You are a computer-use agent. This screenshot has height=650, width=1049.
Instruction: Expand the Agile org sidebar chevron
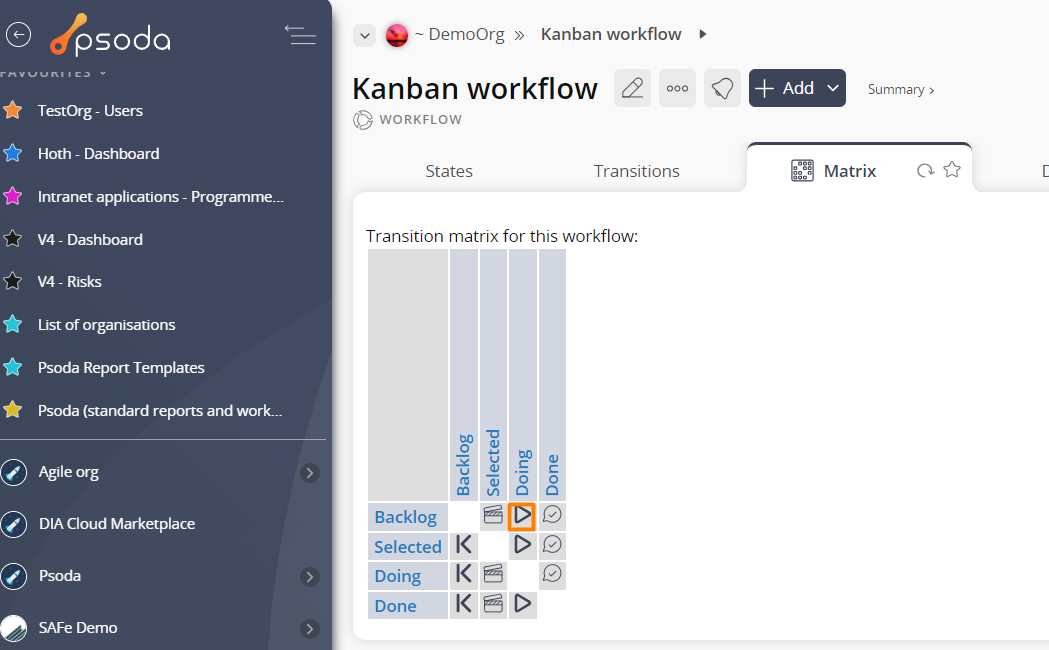click(x=309, y=473)
